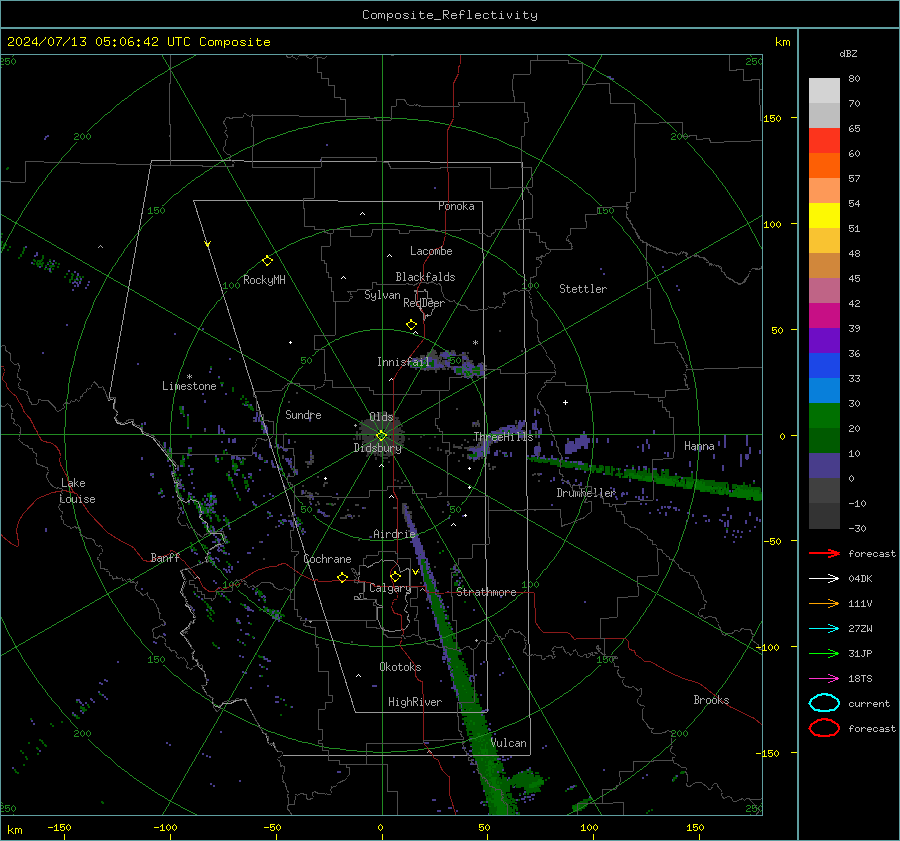Click the 'current' legend label

tap(869, 703)
